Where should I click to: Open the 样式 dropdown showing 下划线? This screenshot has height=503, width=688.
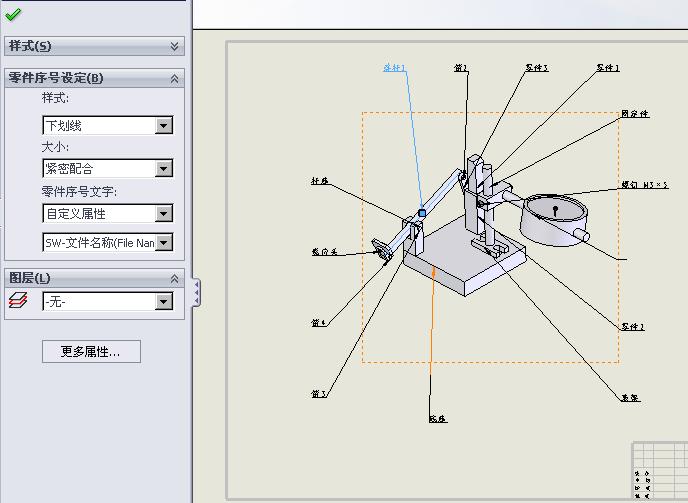click(164, 126)
